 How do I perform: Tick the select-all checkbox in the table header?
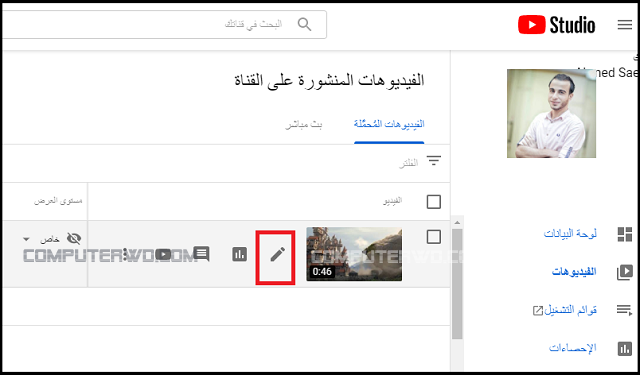point(433,202)
